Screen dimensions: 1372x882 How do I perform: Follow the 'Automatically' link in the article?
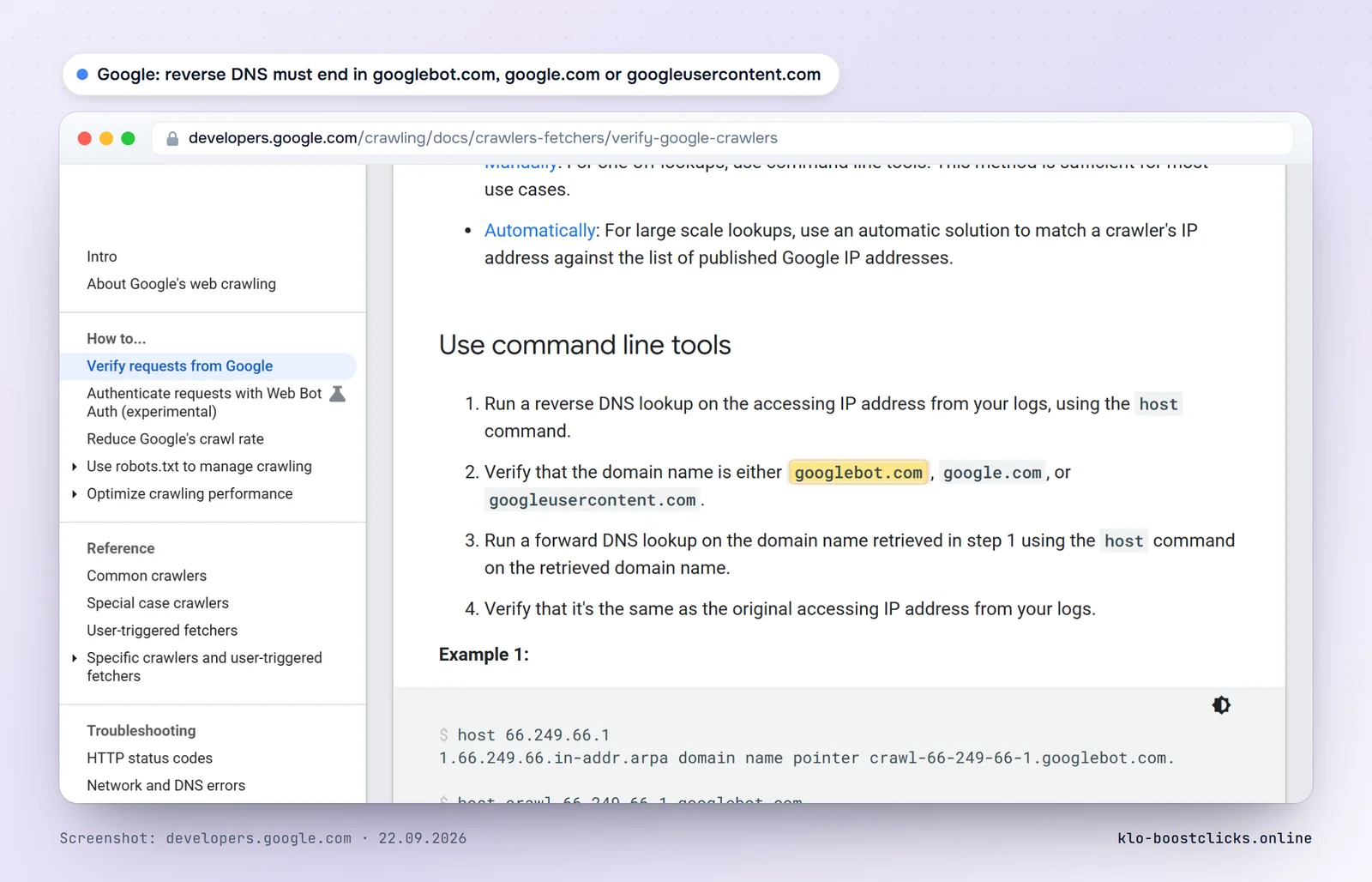540,231
